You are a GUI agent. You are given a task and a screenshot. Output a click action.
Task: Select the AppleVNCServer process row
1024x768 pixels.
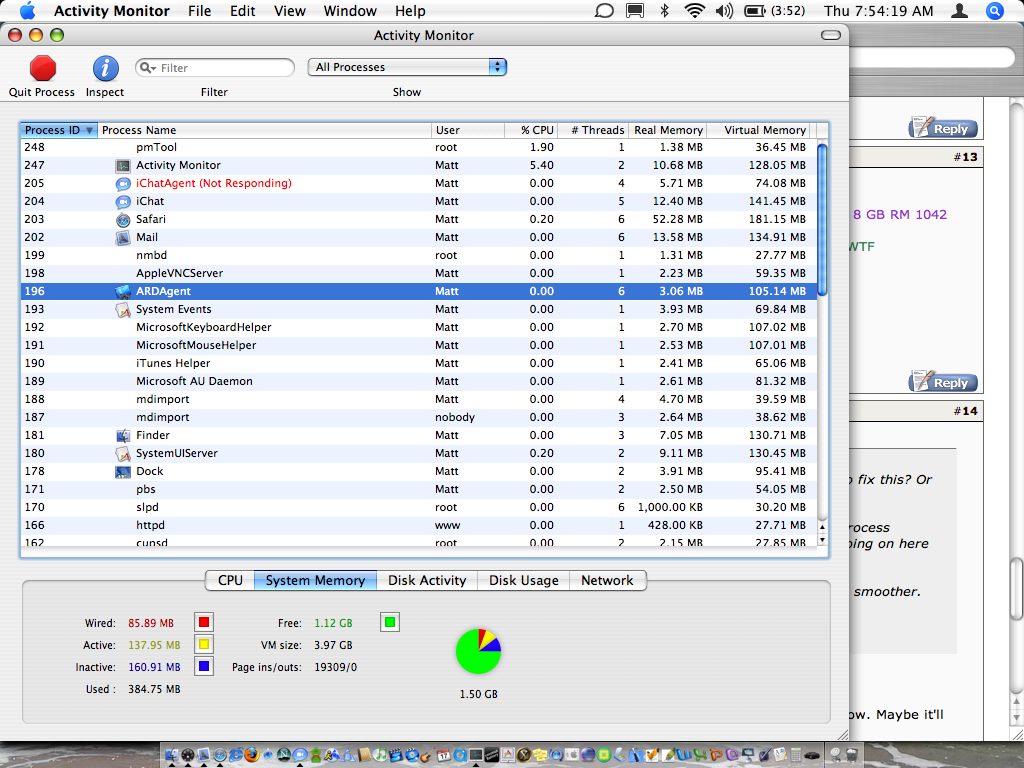(419, 274)
